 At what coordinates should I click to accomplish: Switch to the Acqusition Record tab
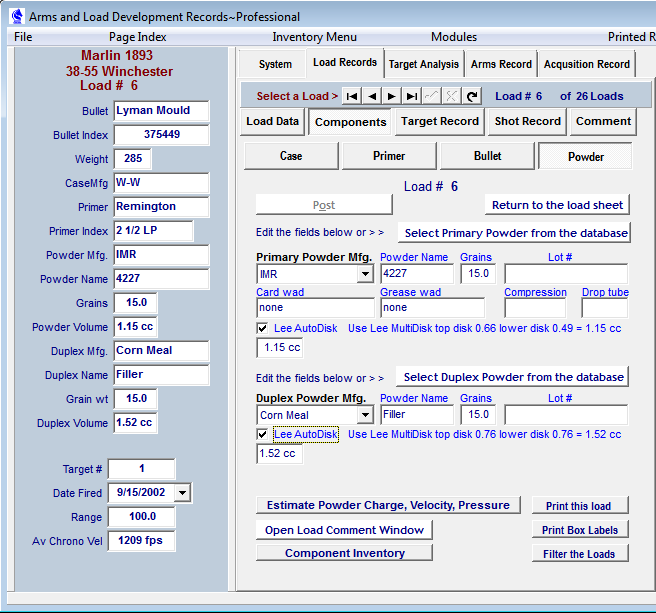[x=587, y=64]
